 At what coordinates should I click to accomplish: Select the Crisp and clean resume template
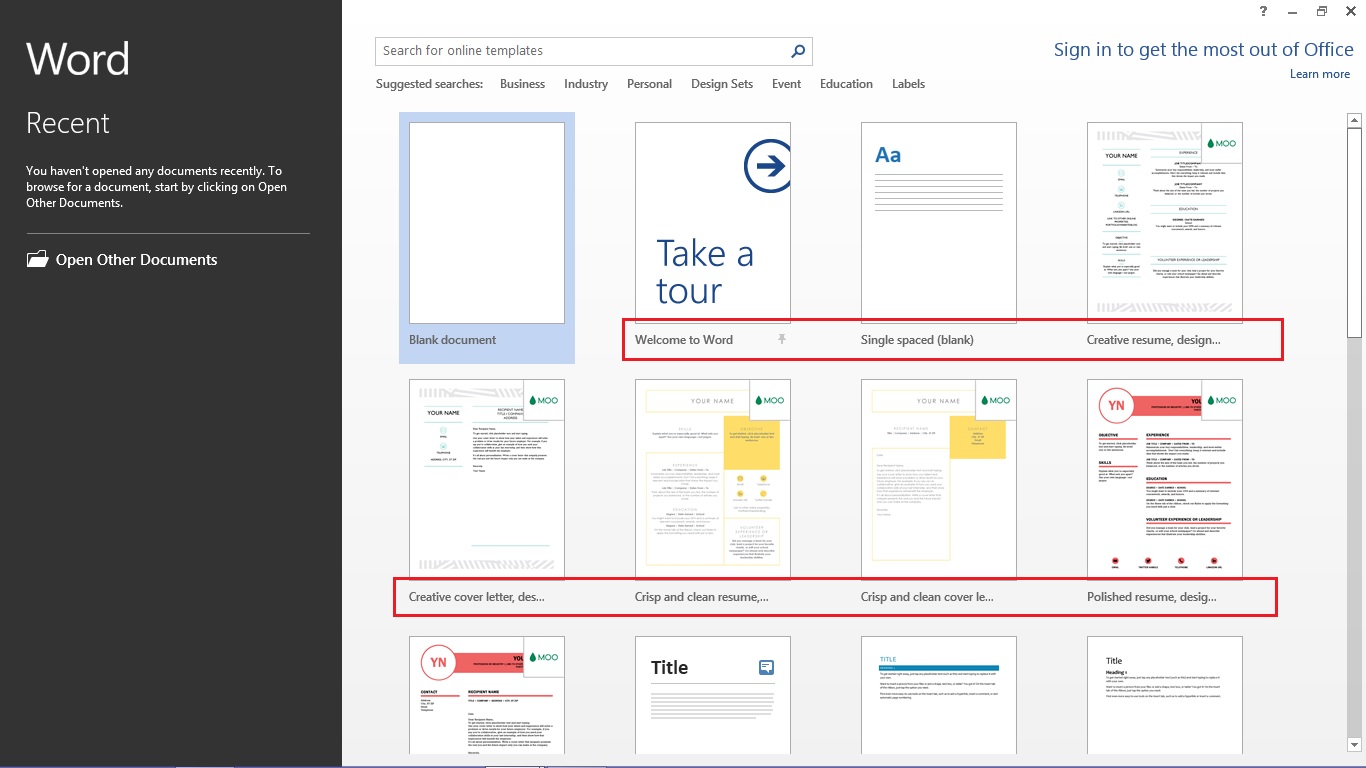pyautogui.click(x=713, y=480)
